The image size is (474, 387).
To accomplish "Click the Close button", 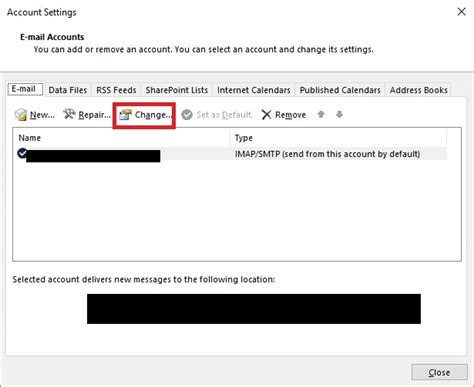I will pos(439,372).
